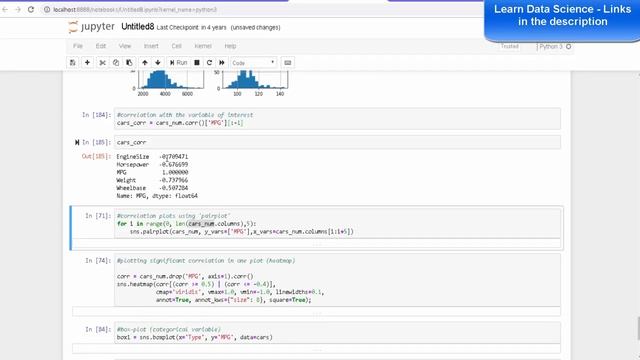Cut selected cells with scissors icon
Screen dimensions: 640x360
102,62
